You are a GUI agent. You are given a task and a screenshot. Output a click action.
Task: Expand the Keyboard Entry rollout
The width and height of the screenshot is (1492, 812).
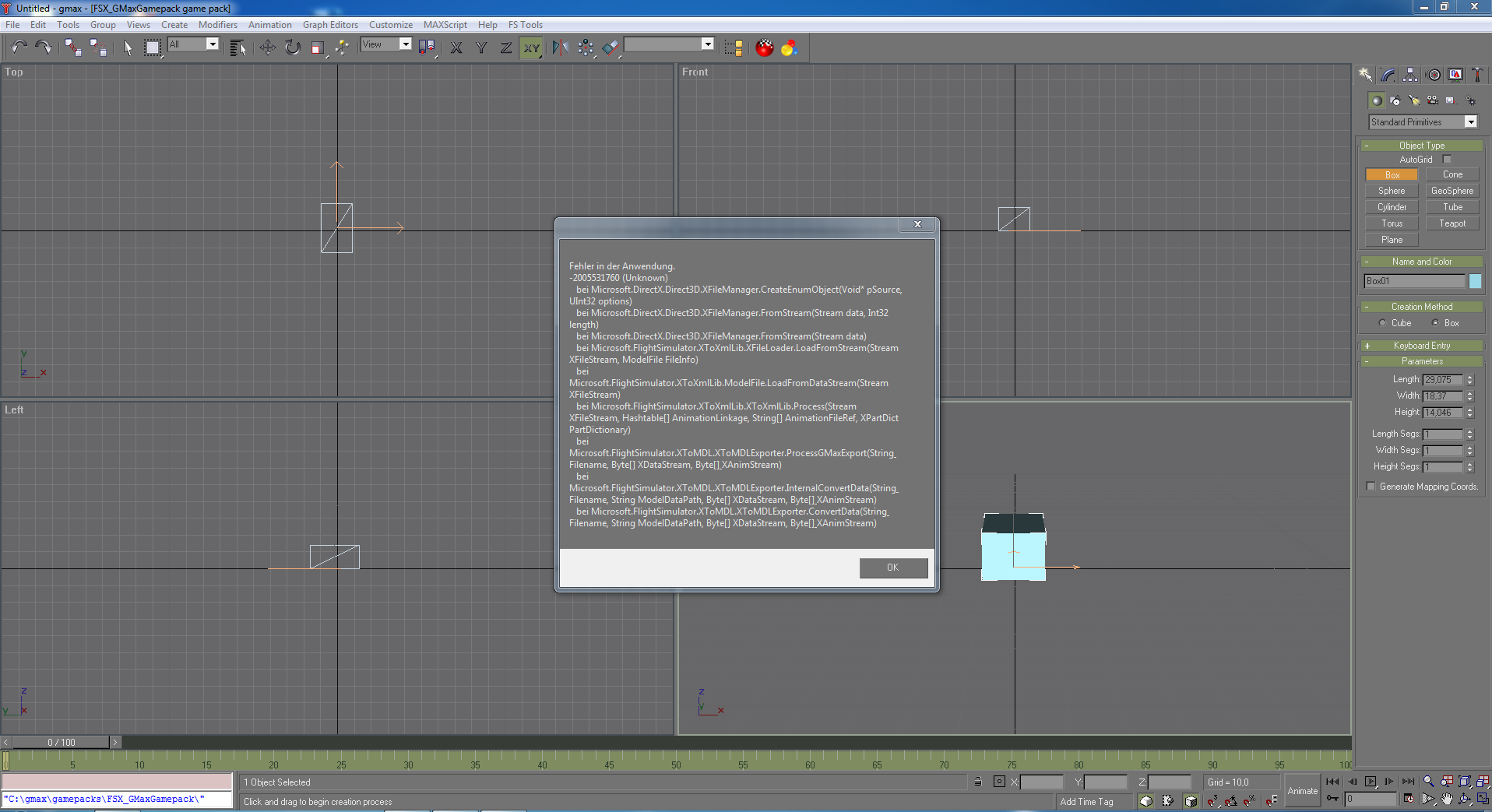click(x=1422, y=346)
